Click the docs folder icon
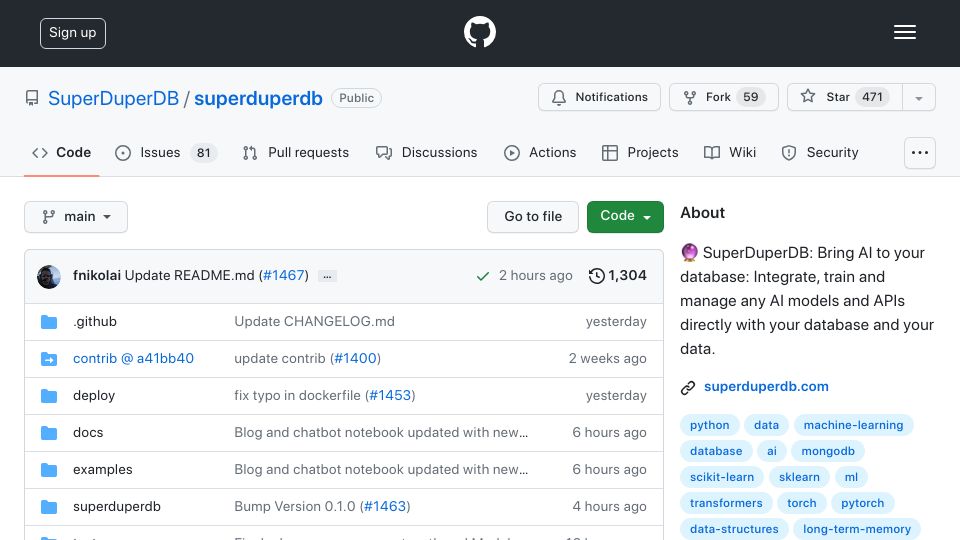 [49, 433]
